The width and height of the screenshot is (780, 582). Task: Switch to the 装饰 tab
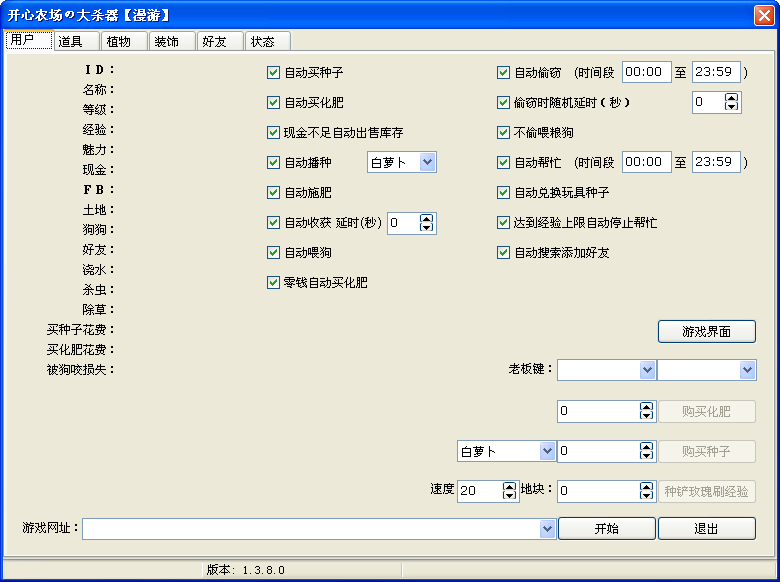[x=172, y=41]
